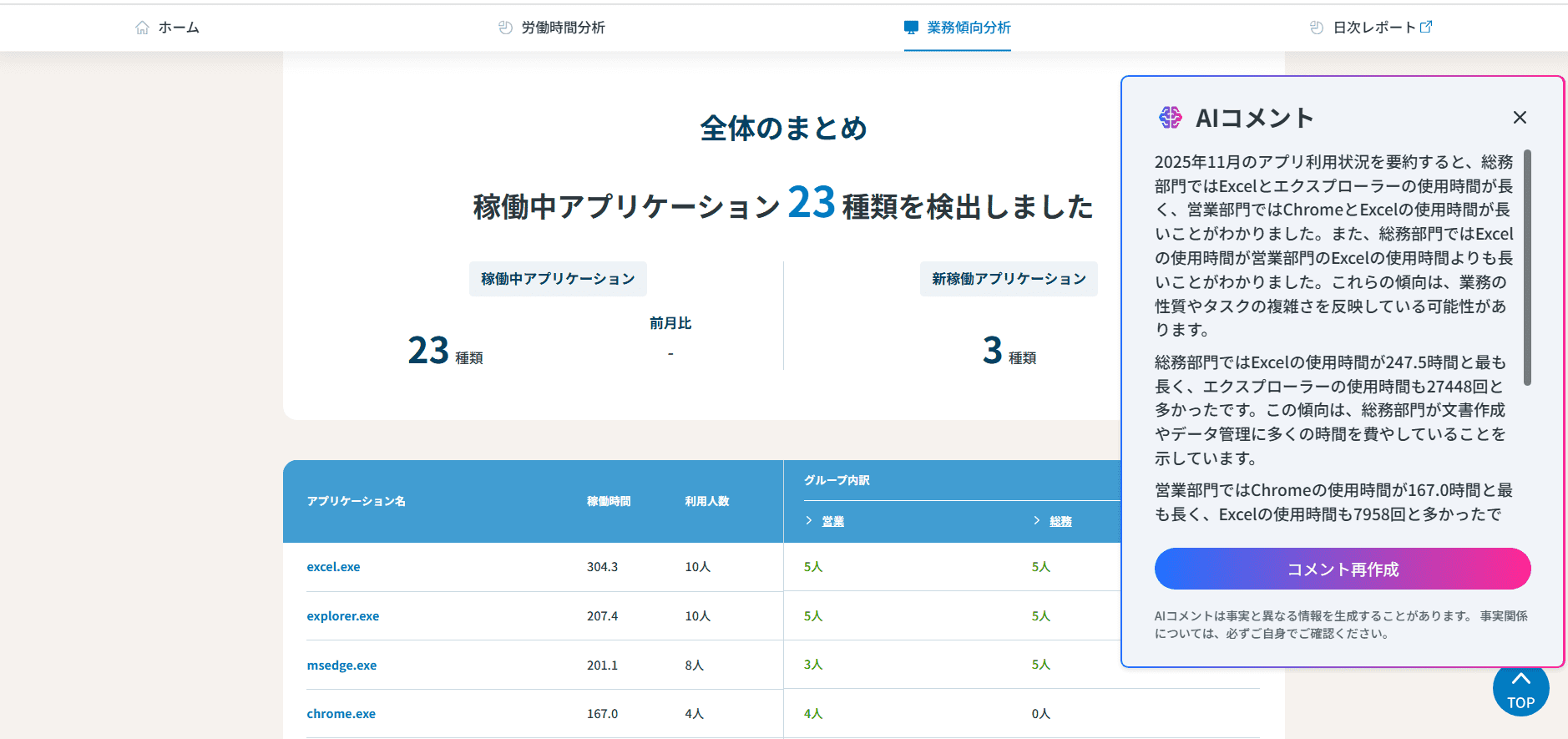Viewport: 1568px width, 739px height.
Task: Open the excel.exe application link
Action: [333, 567]
